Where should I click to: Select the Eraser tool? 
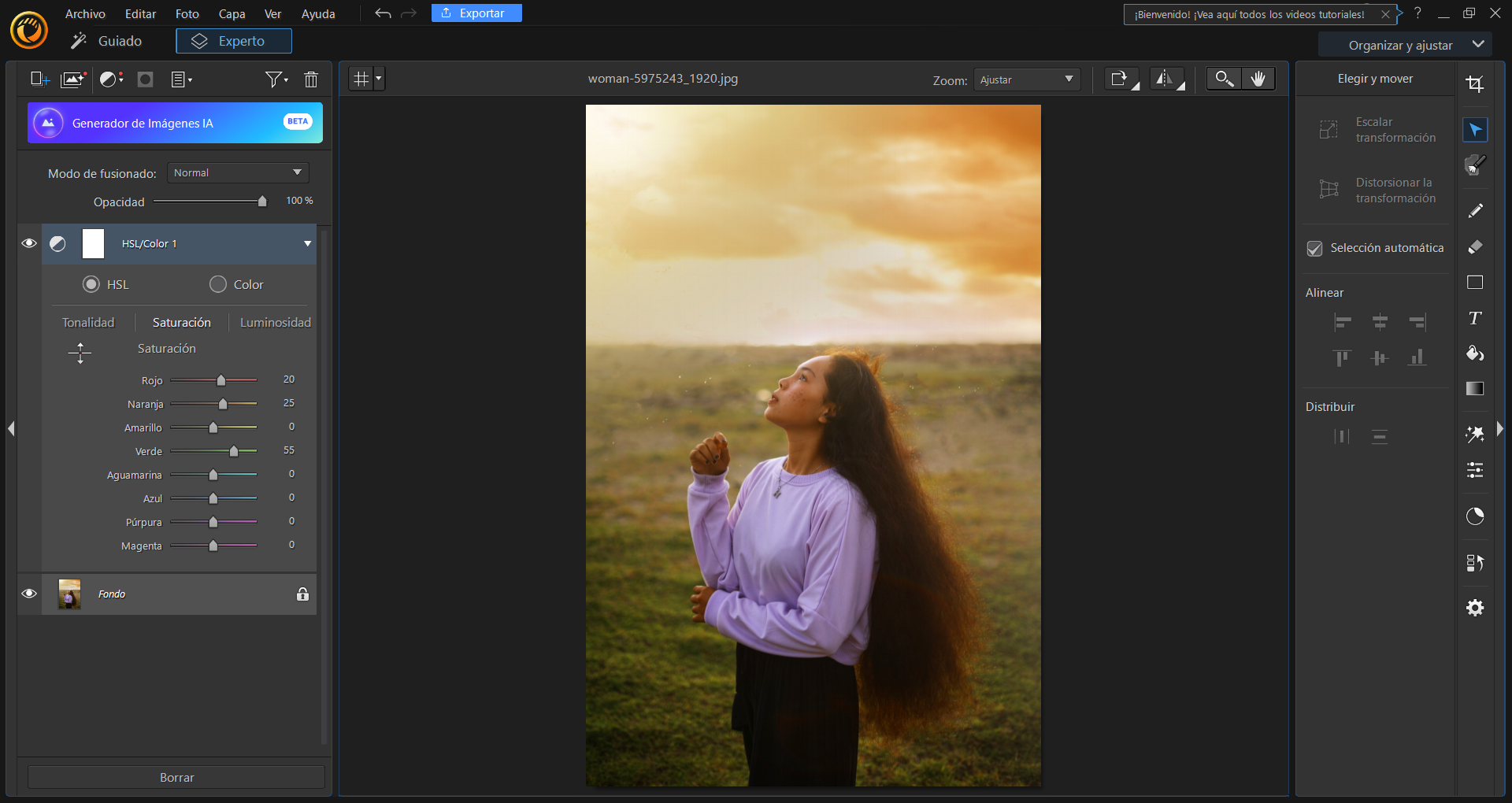1476,248
